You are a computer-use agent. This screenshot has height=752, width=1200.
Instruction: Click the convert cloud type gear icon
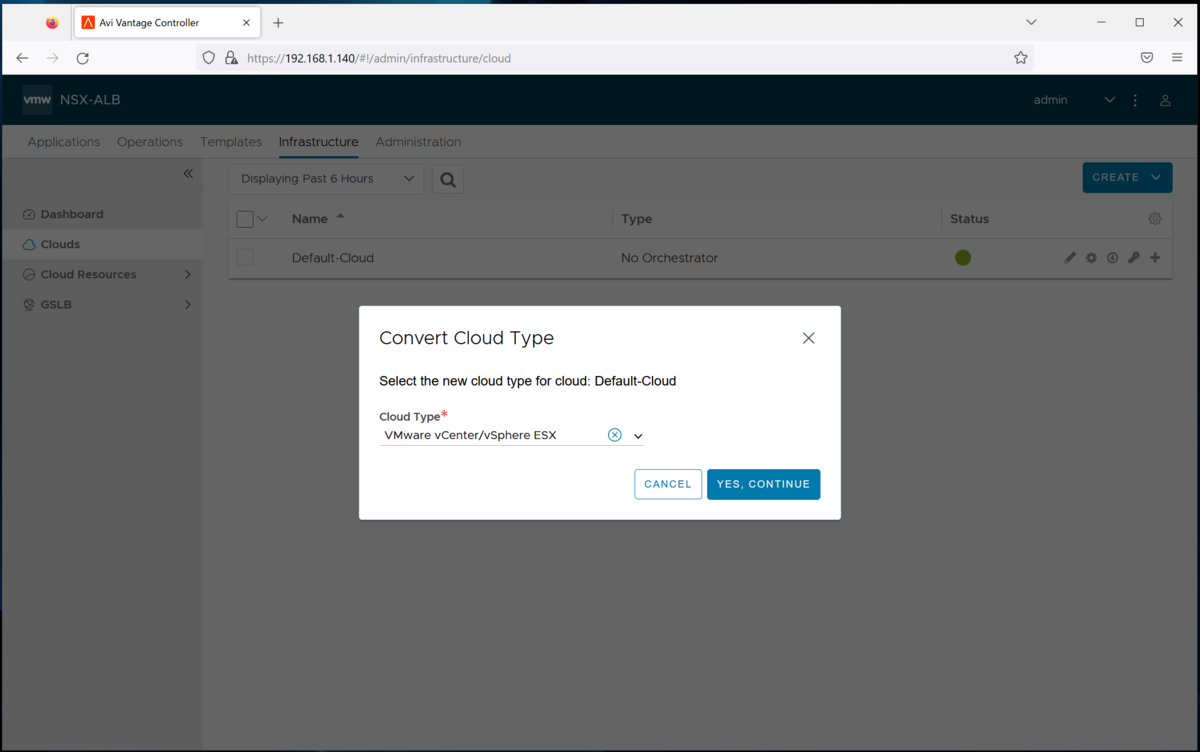tap(1091, 258)
